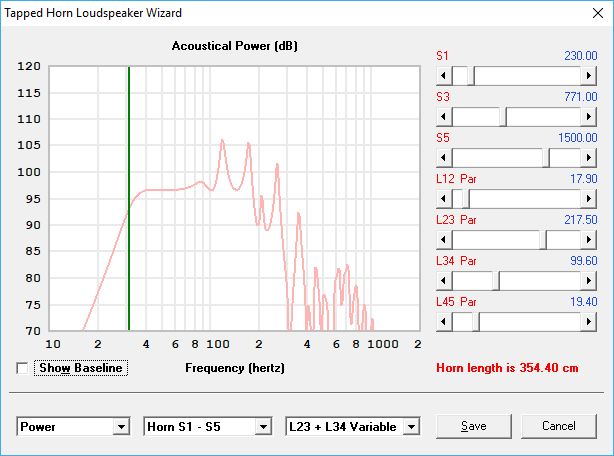Image resolution: width=614 pixels, height=456 pixels.
Task: Click the L23 slider thumb
Action: point(543,240)
